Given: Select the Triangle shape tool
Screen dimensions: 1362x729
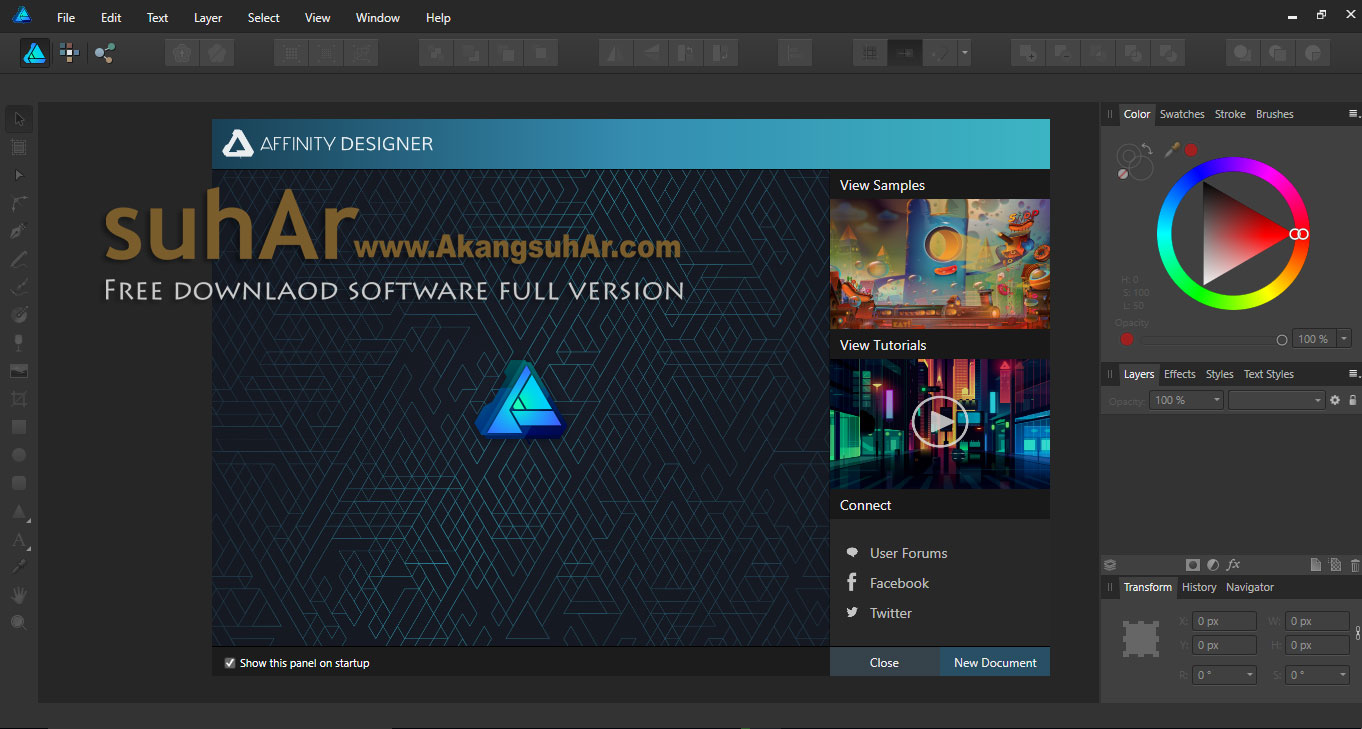Looking at the screenshot, I should (19, 512).
